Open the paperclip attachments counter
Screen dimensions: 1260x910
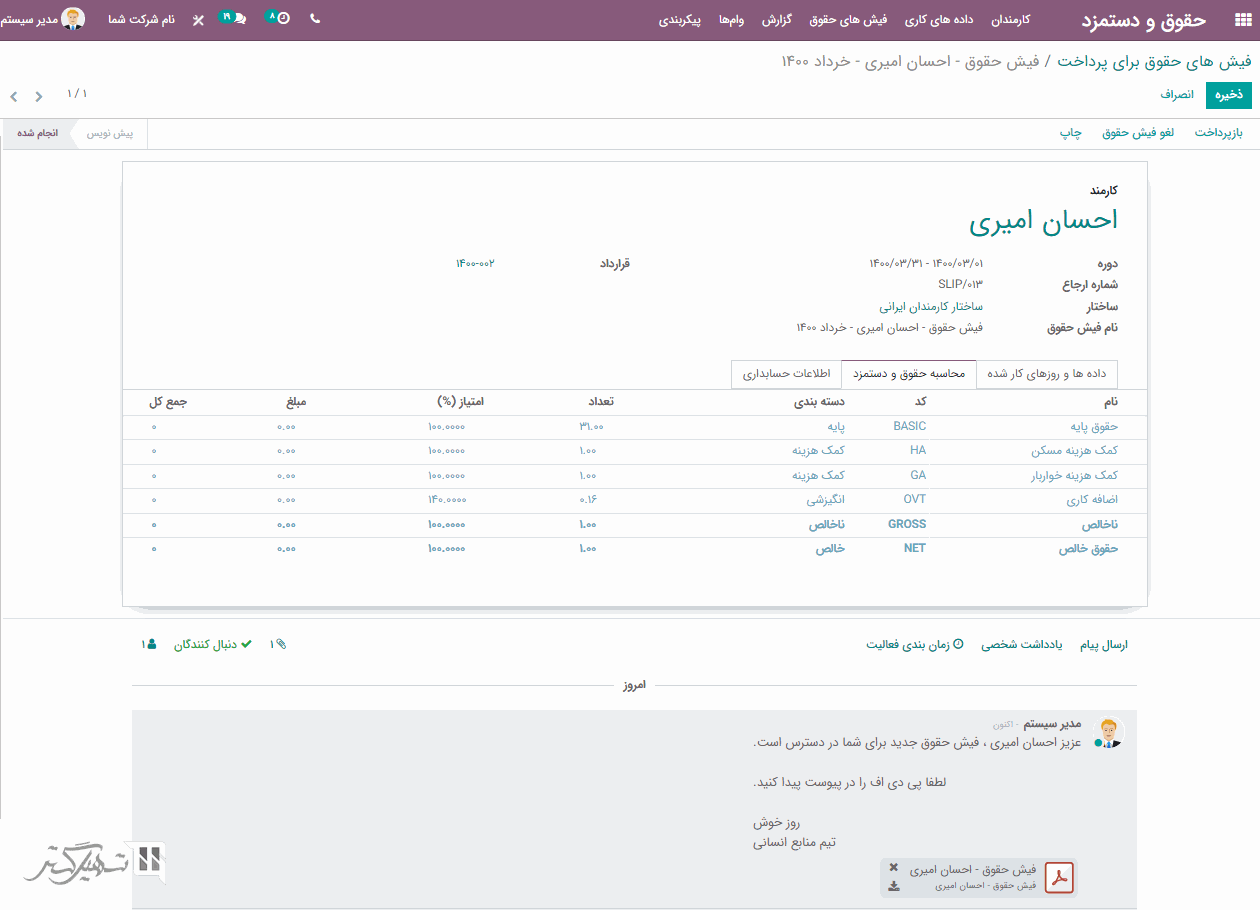[277, 645]
